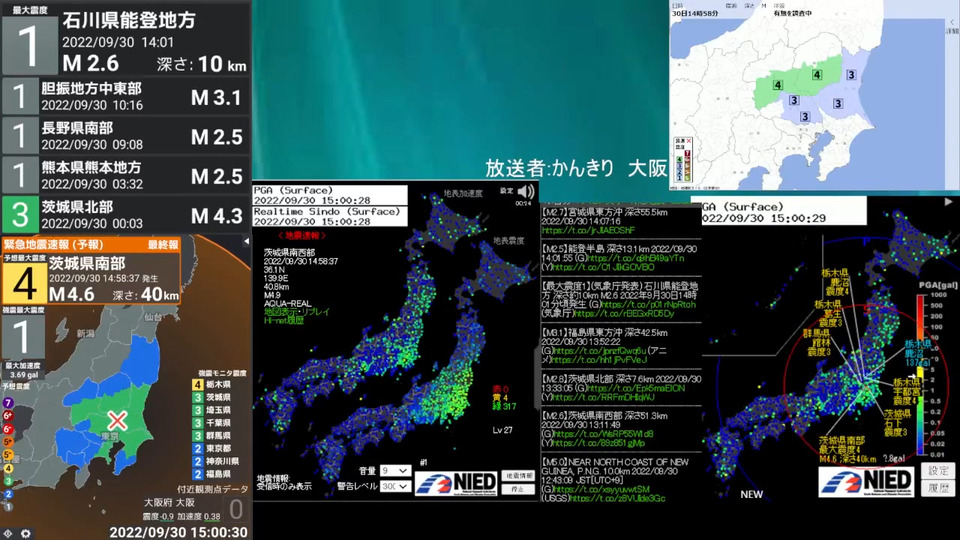
Task: Collapse the earthquake list panel triangle arrow
Action: tap(246, 241)
